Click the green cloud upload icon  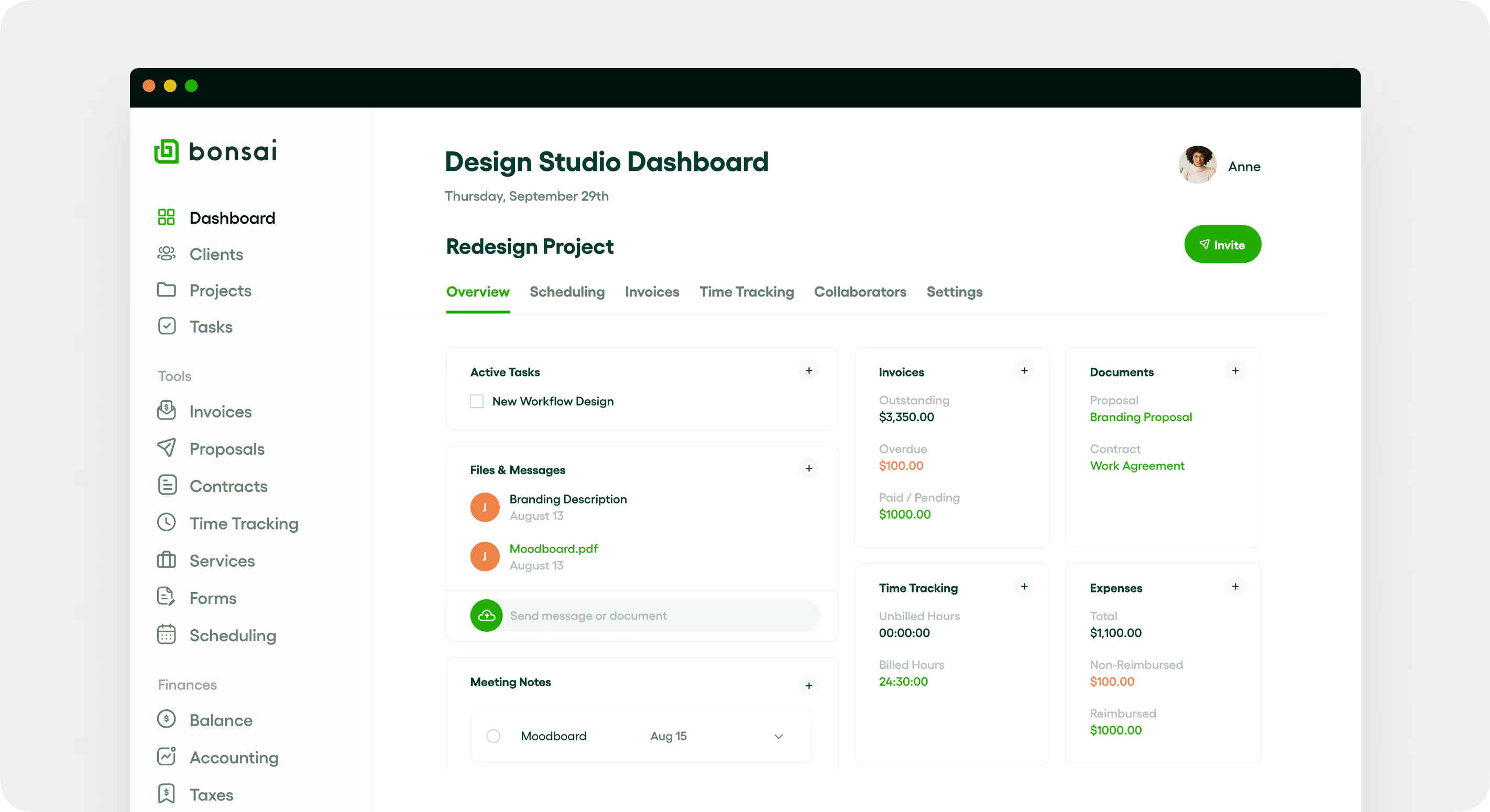click(x=486, y=616)
